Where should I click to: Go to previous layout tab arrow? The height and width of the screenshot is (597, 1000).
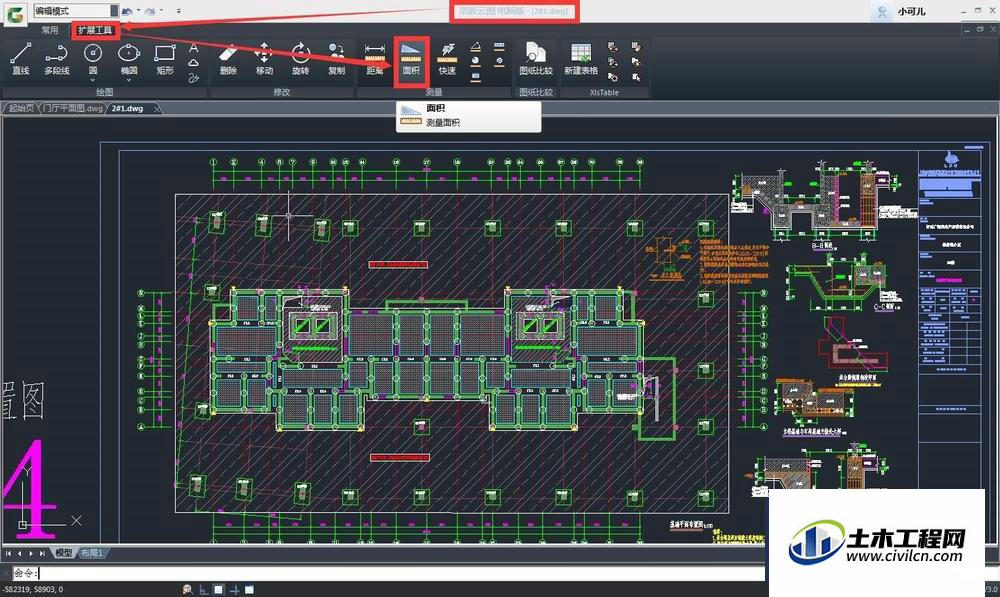[x=20, y=554]
